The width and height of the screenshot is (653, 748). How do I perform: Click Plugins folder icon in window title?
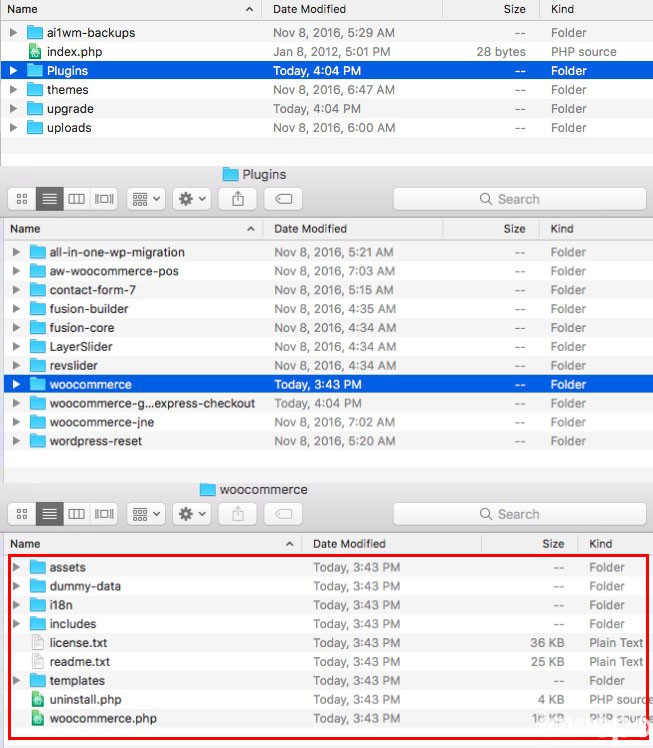pyautogui.click(x=230, y=175)
